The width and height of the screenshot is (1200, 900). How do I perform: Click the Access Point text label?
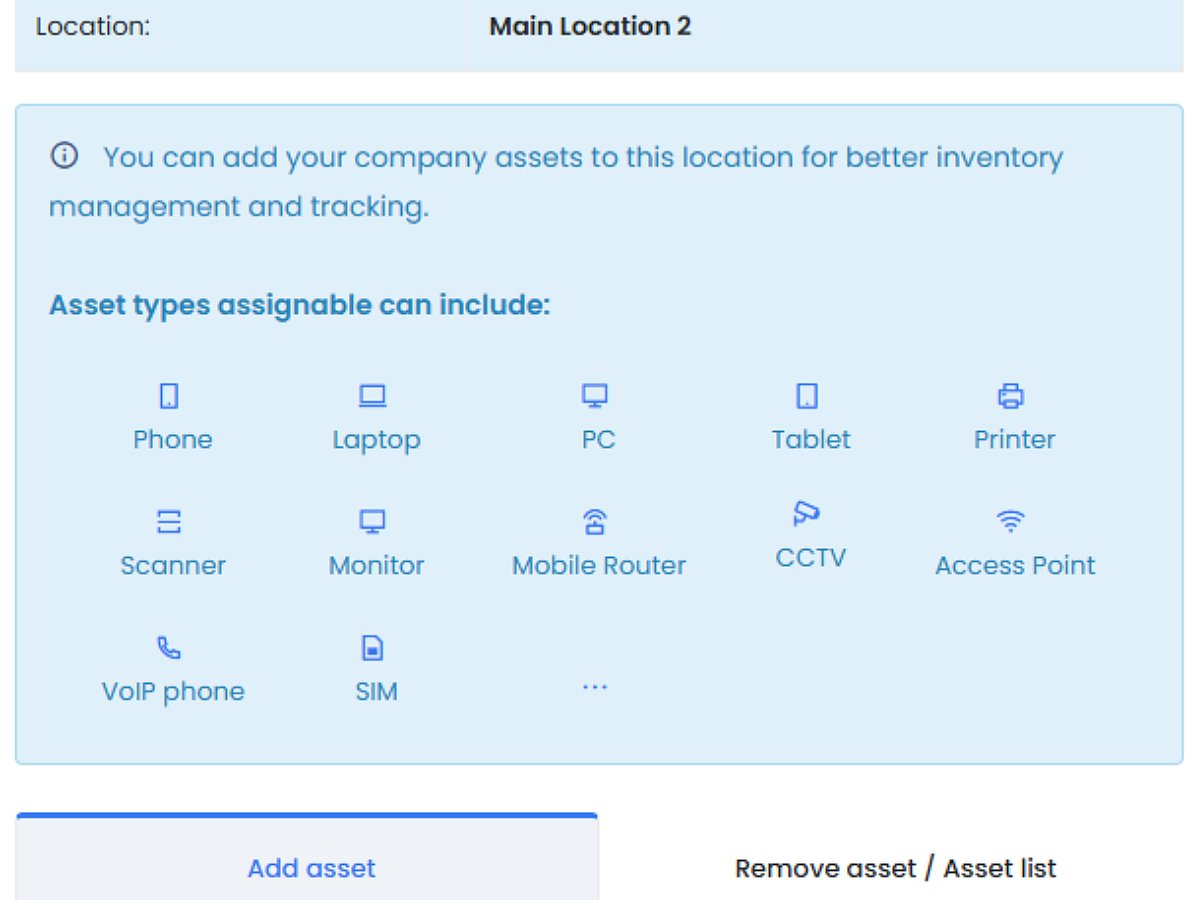1015,565
